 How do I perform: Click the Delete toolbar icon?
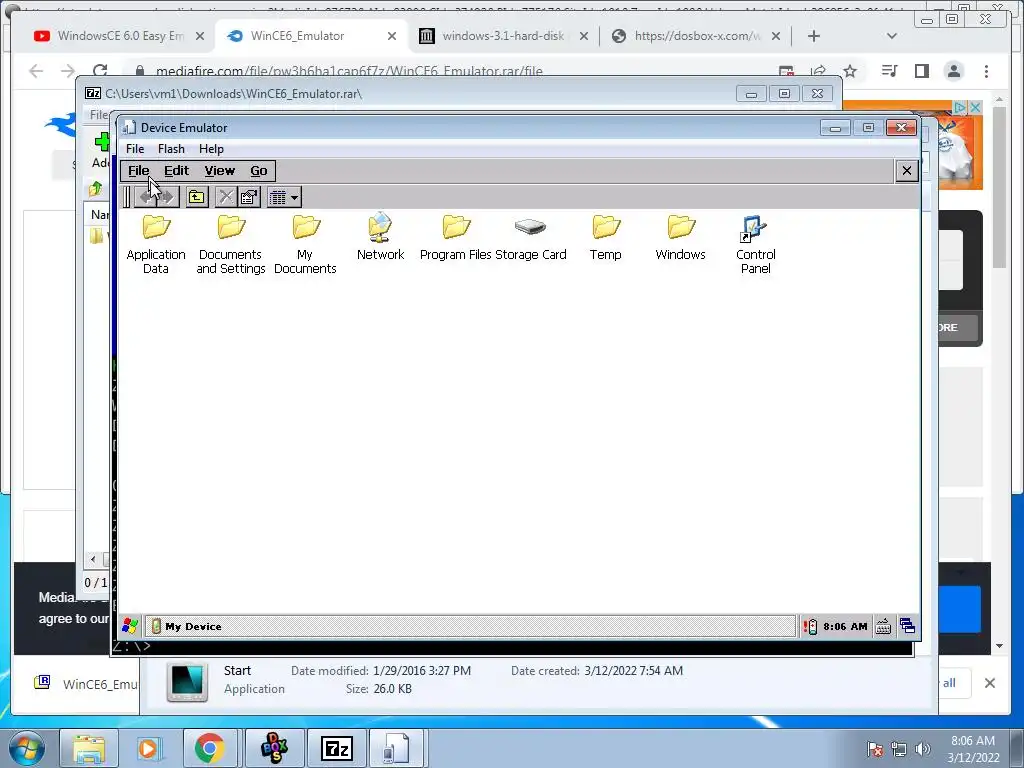225,197
